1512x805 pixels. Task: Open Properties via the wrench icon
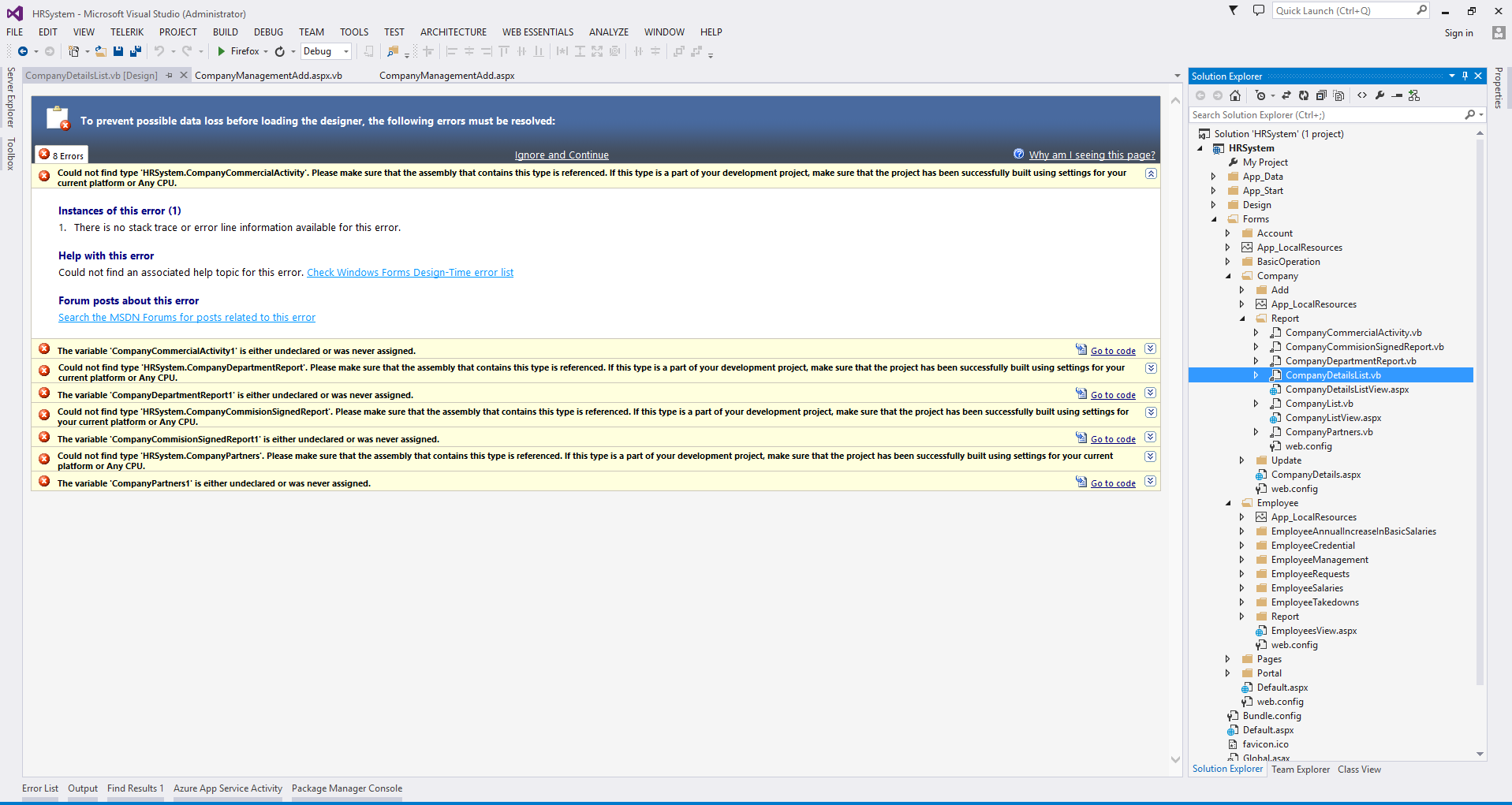(1379, 95)
